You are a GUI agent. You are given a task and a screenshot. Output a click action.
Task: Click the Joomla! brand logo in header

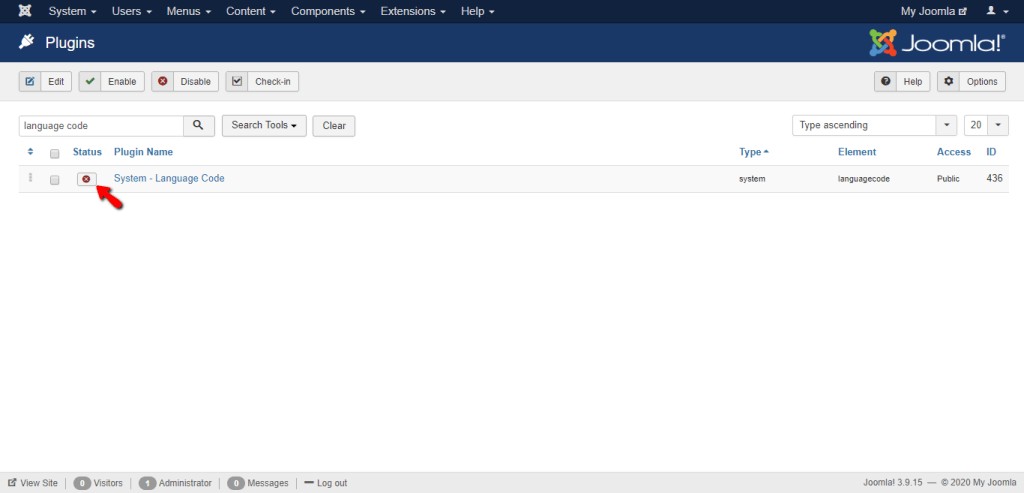click(x=937, y=43)
